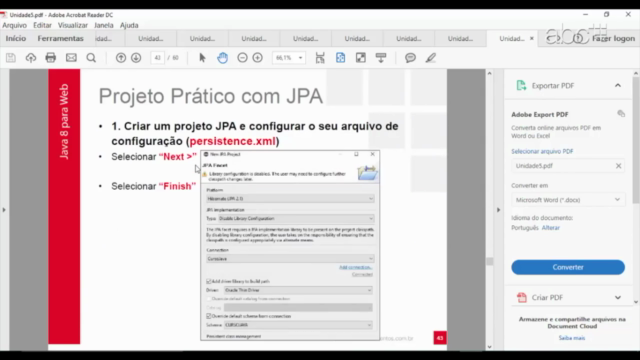Open the Microsoft Word format dropdown
This screenshot has height=360, width=640.
click(568, 200)
